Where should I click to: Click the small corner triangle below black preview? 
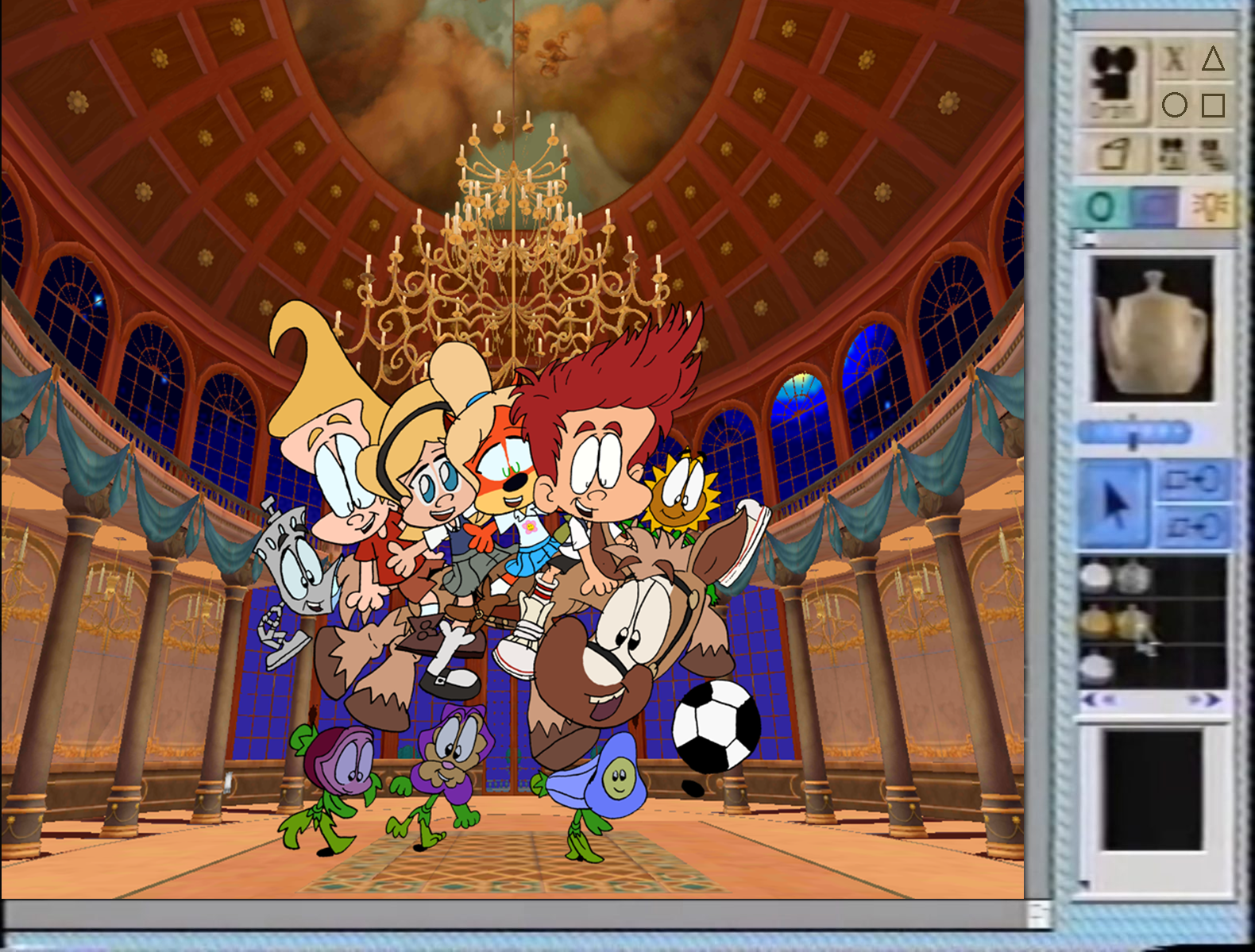coord(1083,884)
